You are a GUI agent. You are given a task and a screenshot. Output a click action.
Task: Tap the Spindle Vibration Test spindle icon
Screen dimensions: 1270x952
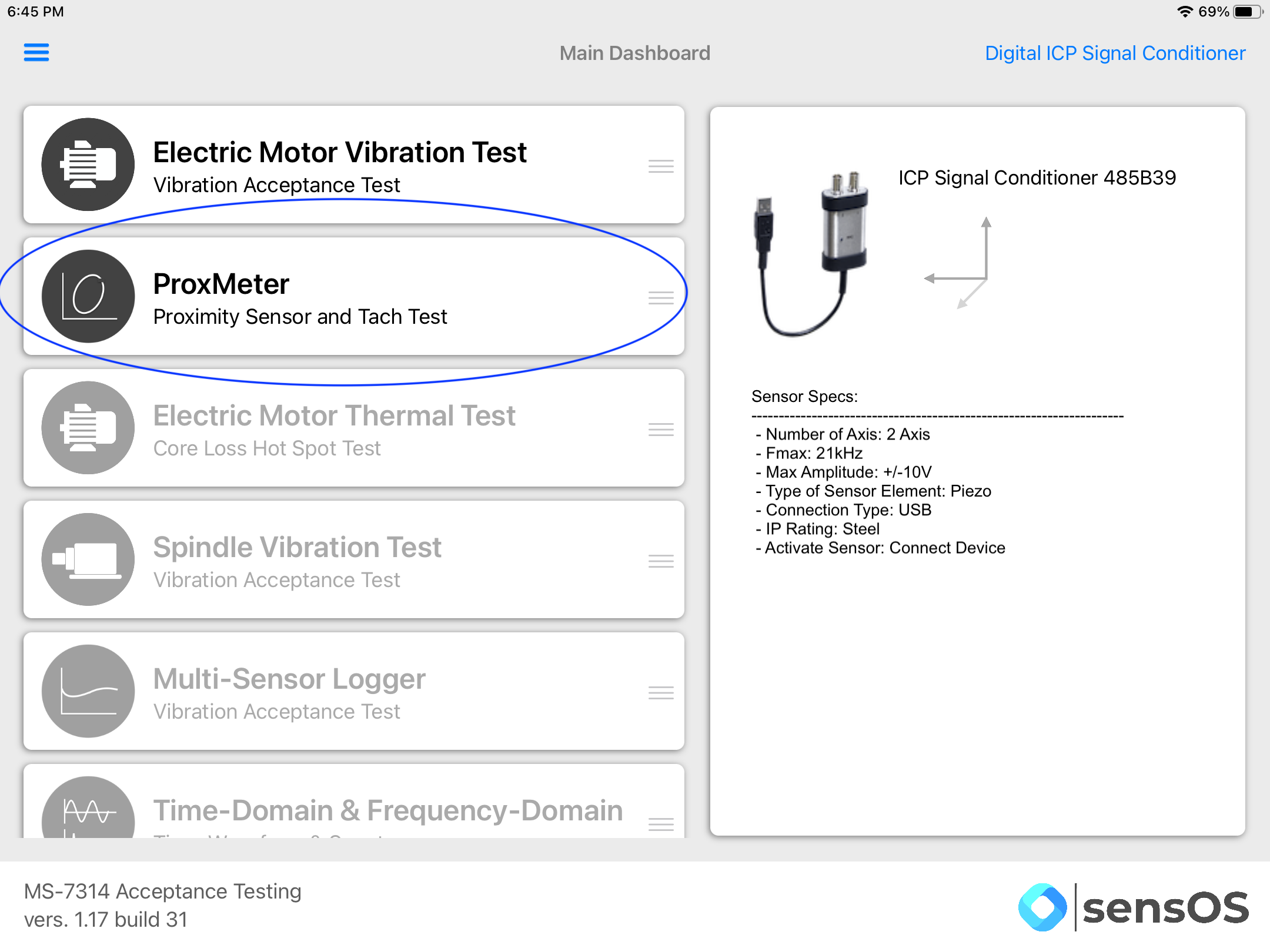click(x=88, y=559)
